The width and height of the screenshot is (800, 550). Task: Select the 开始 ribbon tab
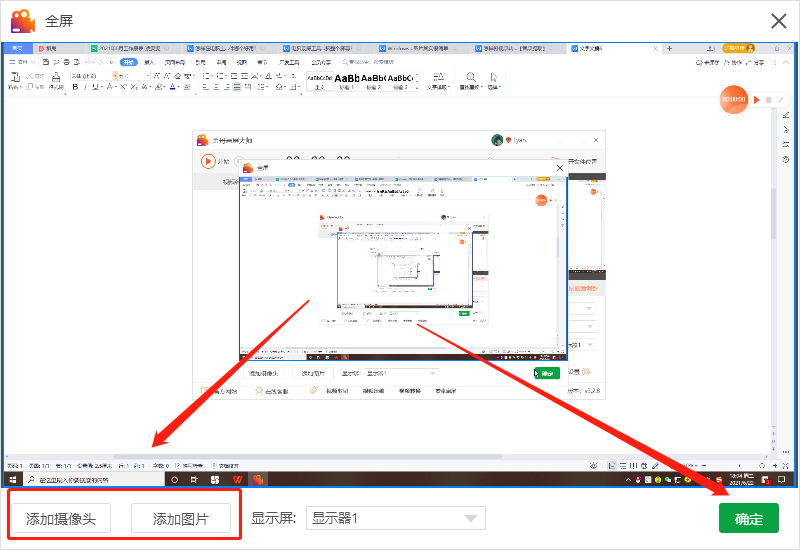129,62
